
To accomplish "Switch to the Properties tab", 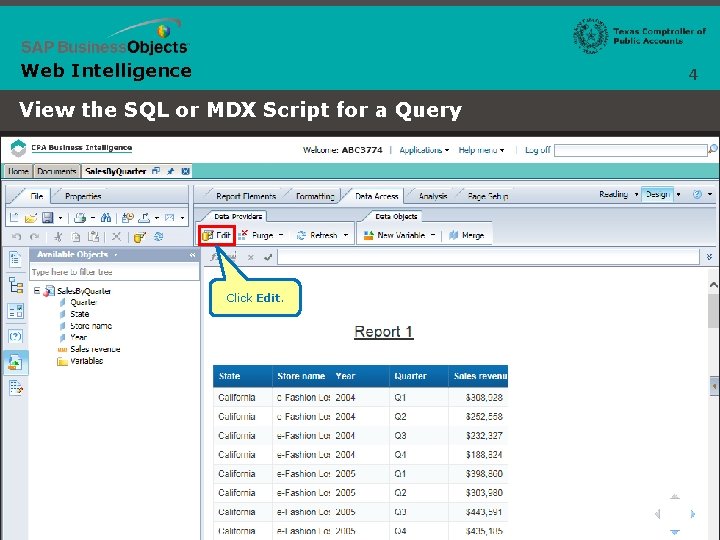I will point(83,196).
